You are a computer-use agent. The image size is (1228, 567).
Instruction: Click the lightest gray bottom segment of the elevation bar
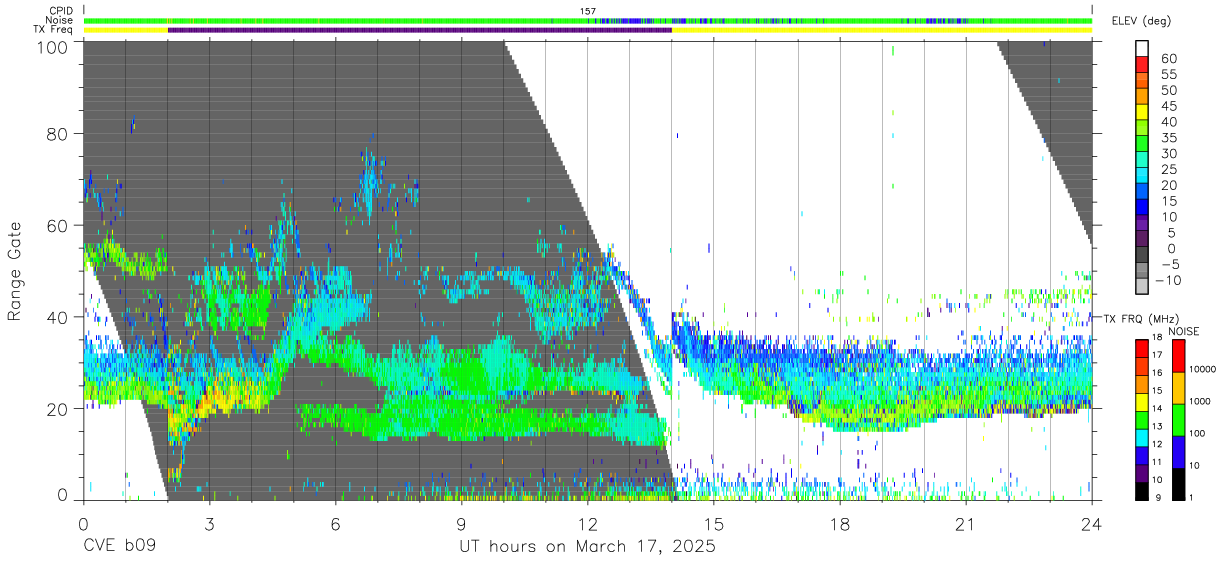click(x=1144, y=287)
